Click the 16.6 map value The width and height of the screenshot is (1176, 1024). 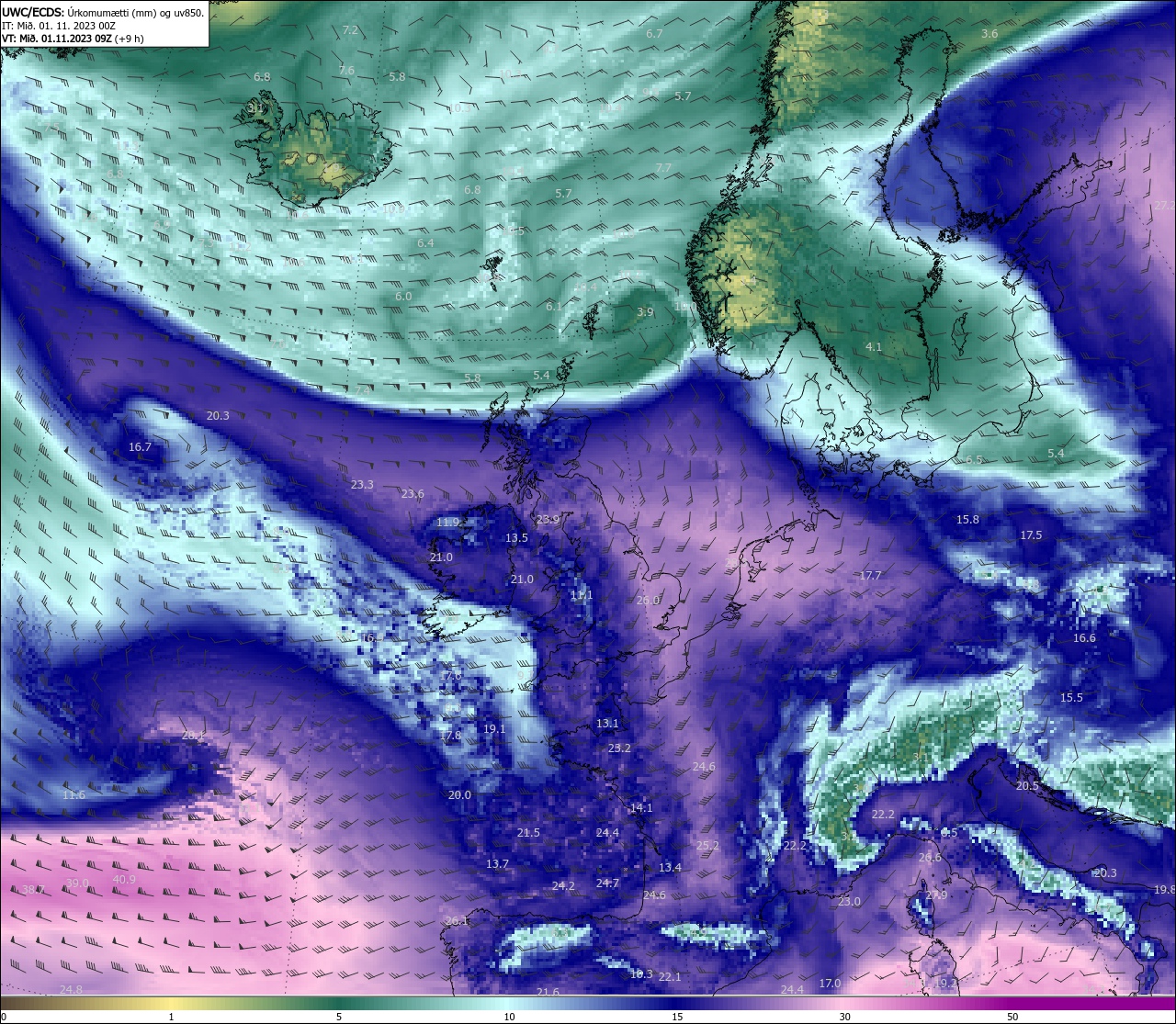[x=1084, y=638]
